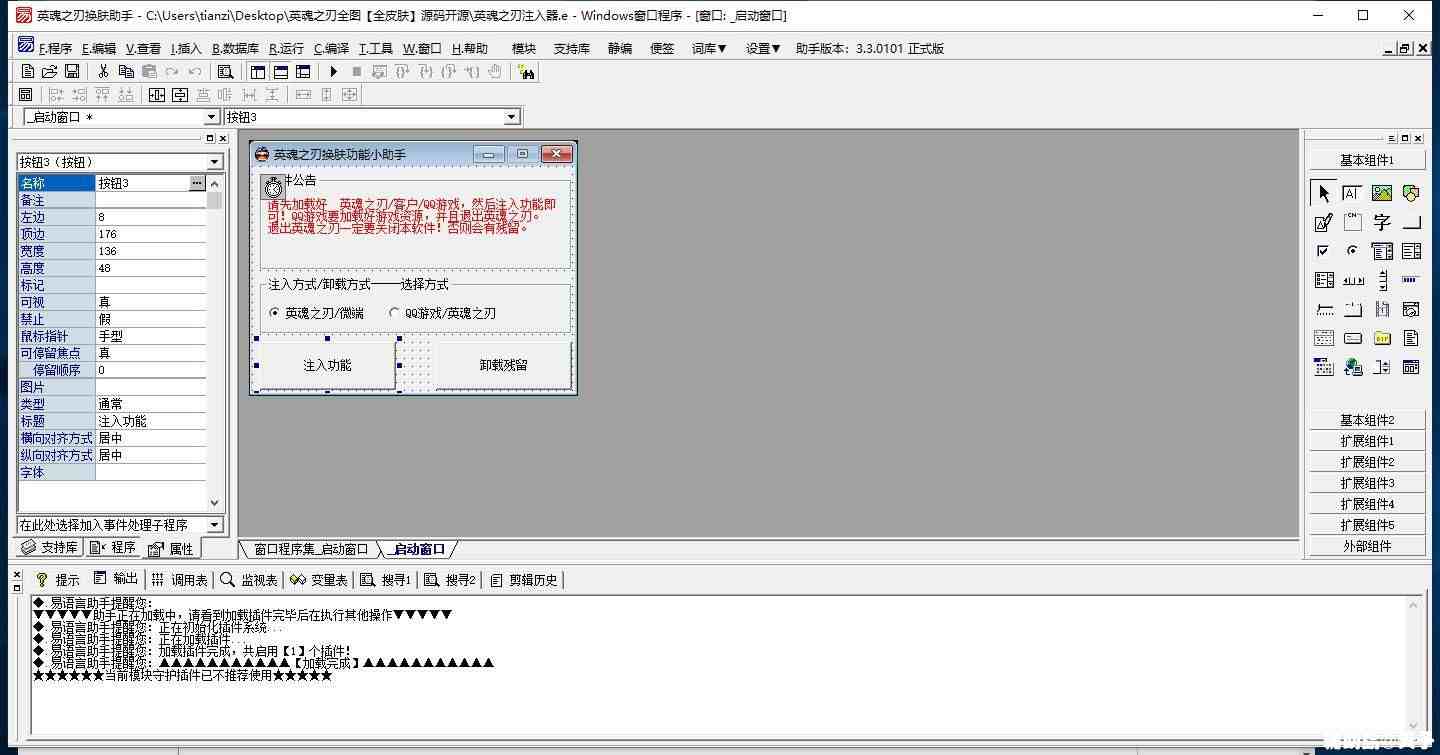Open the 词库 dropdown menu

pyautogui.click(x=709, y=48)
